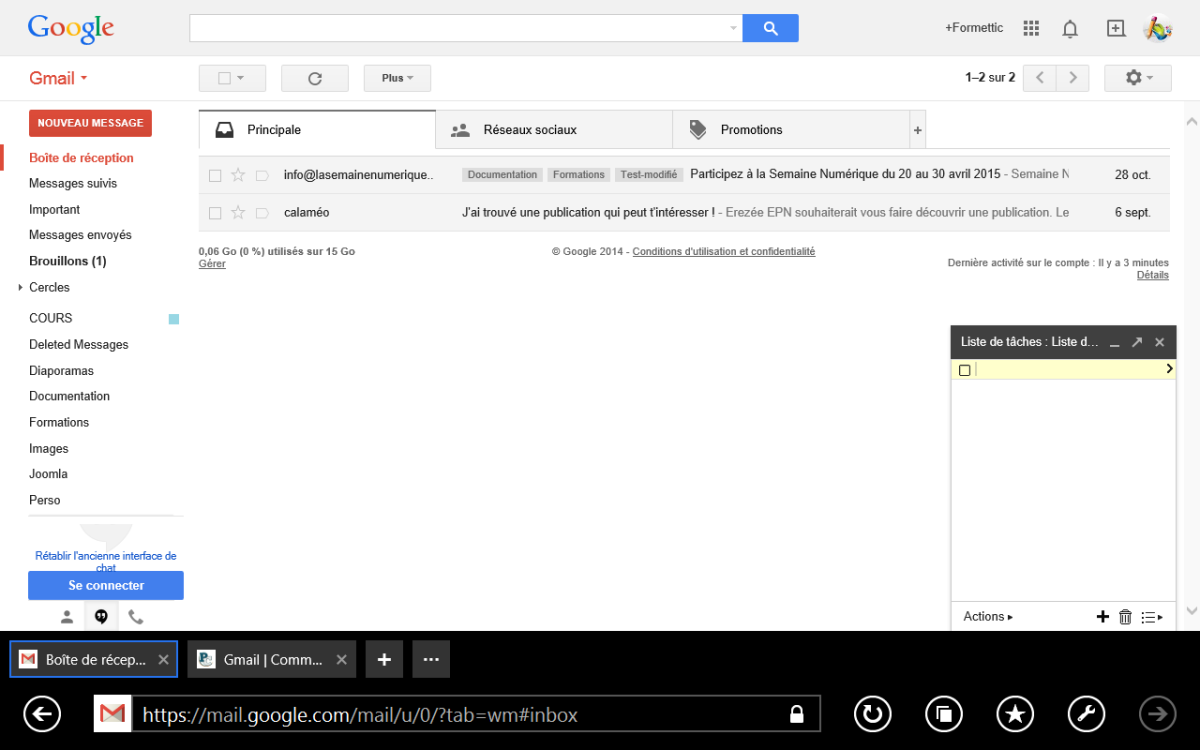Reload page with browser refresh button

[x=872, y=714]
